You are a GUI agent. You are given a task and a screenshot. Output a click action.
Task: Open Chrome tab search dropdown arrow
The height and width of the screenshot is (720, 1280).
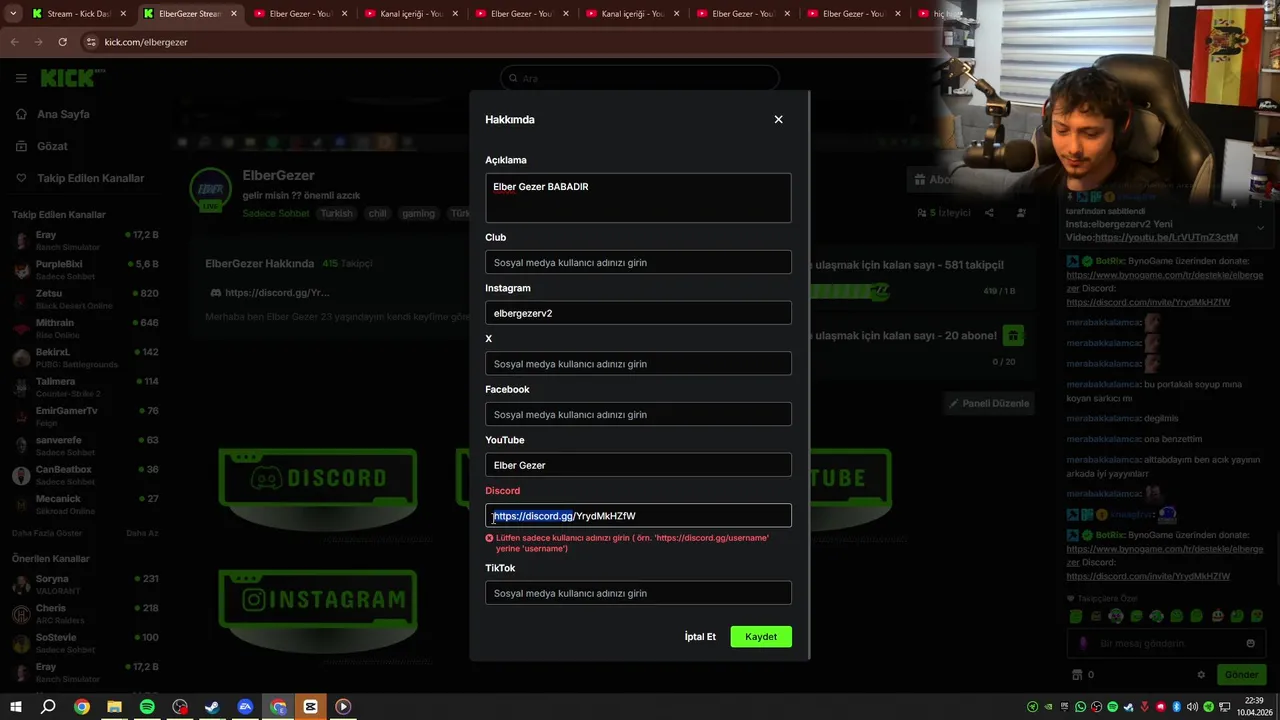13,14
